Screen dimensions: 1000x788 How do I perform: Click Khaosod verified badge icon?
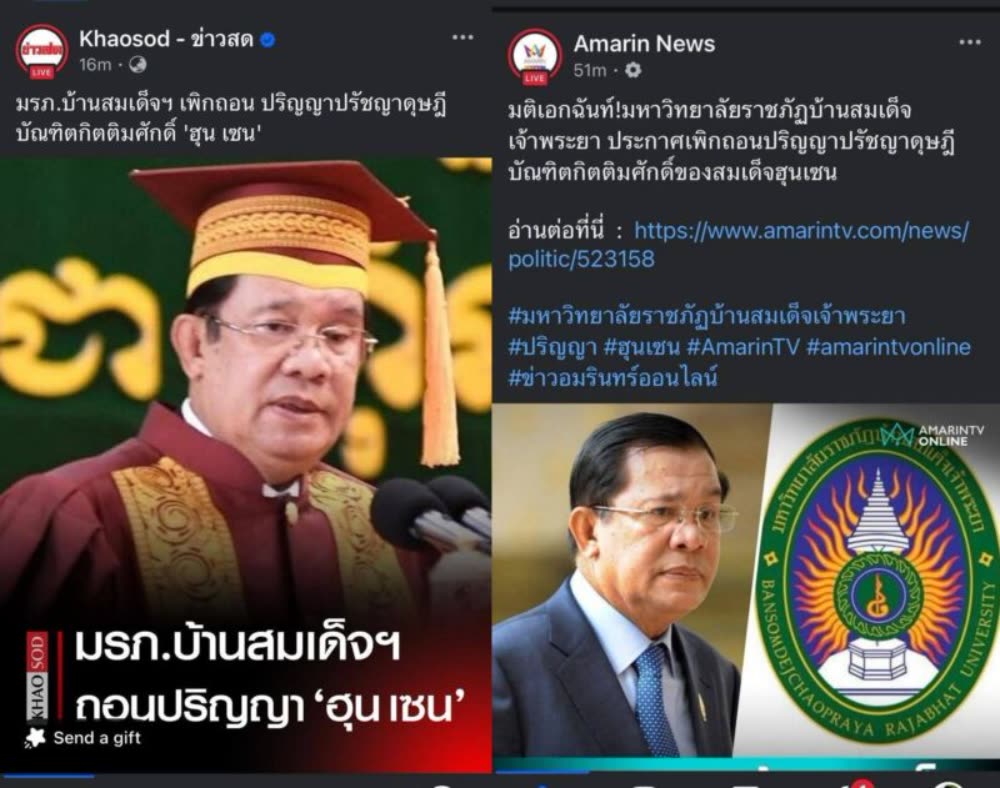[x=268, y=40]
